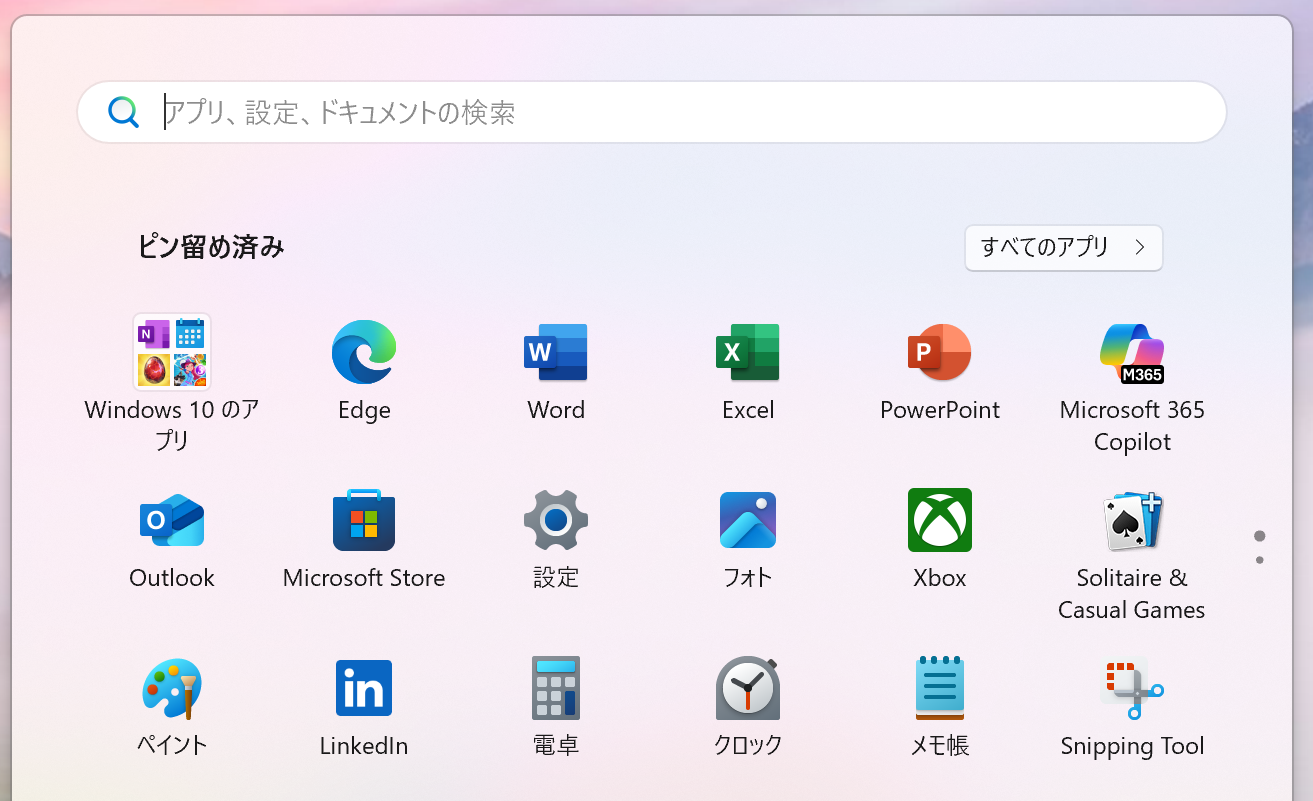This screenshot has height=801, width=1313.
Task: Open ペイント (Paint)
Action: [x=172, y=688]
